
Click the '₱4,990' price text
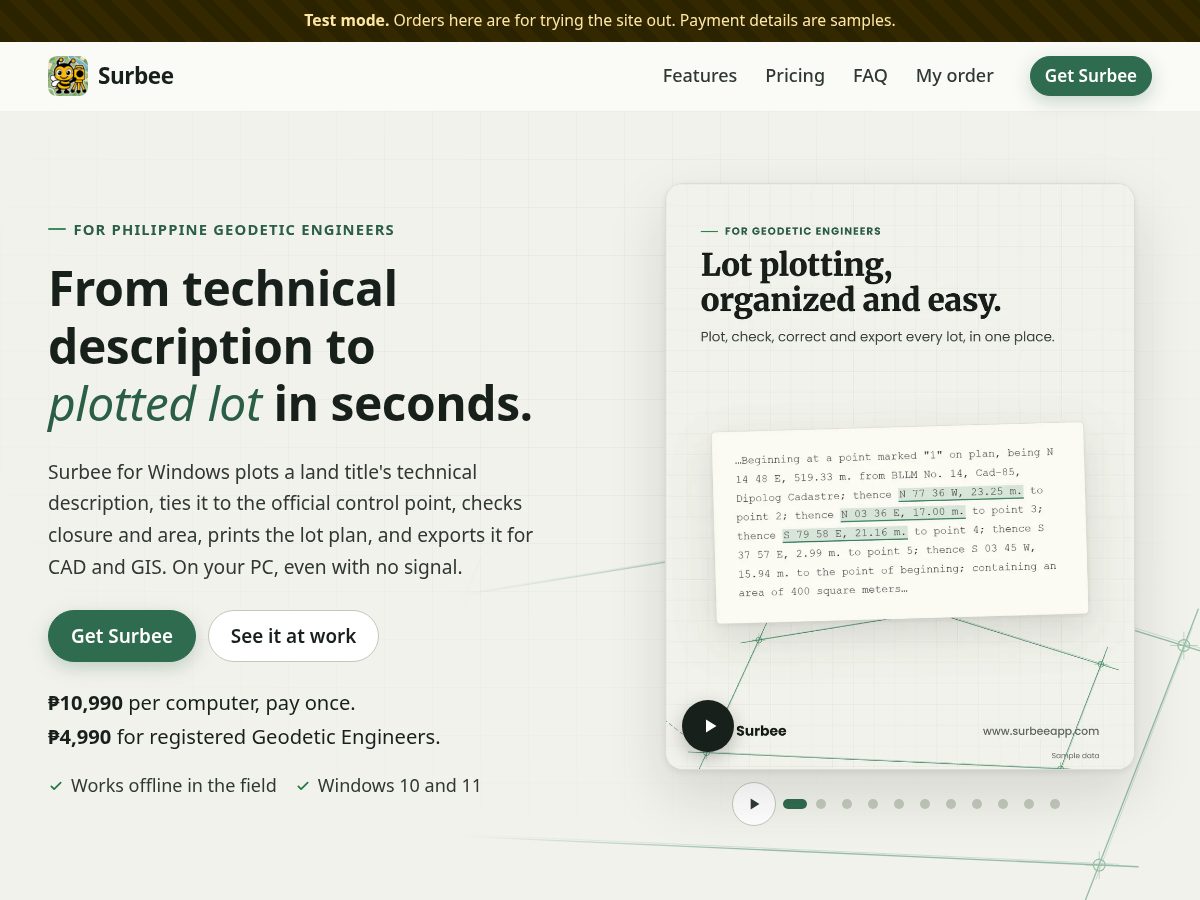[x=80, y=737]
